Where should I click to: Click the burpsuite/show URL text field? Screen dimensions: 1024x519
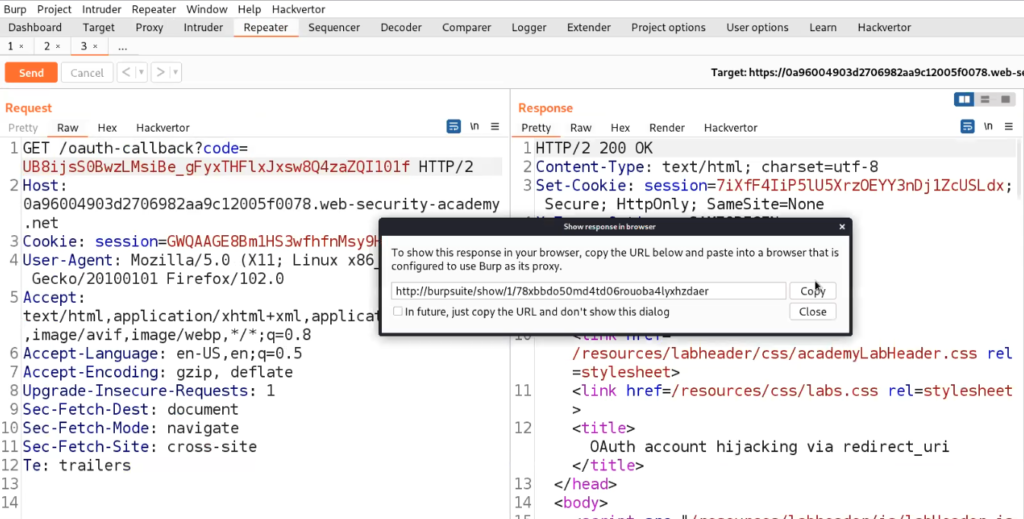coord(588,291)
